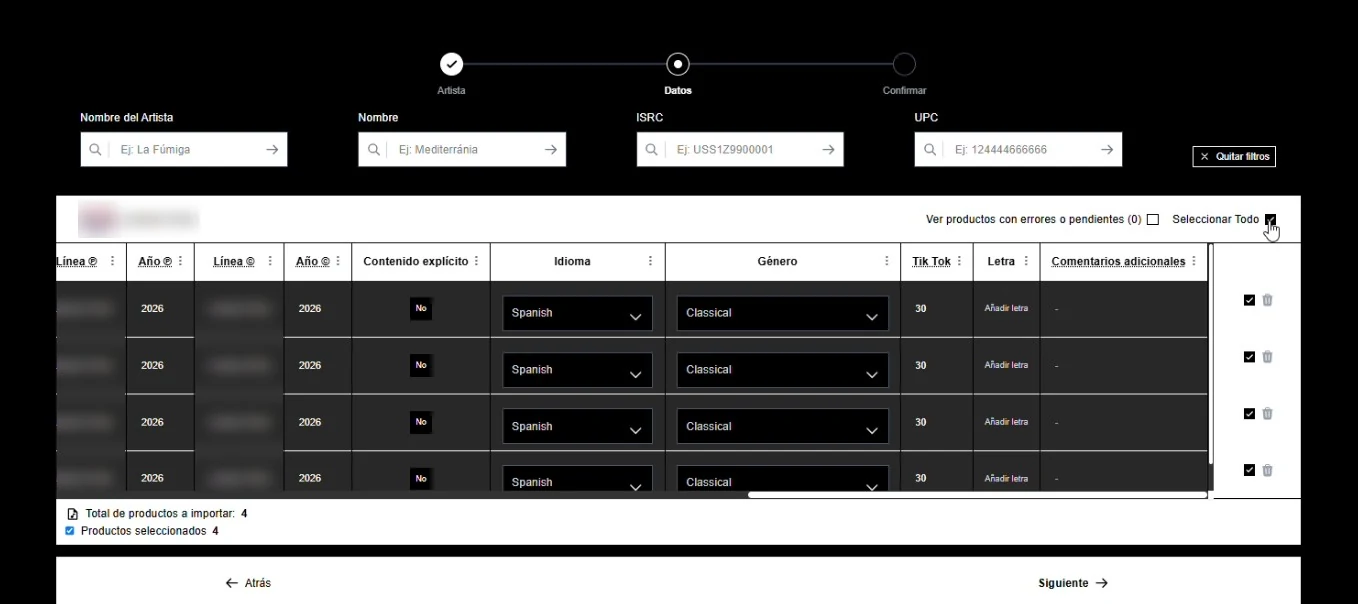Uncheck the fourth product row's selection checkbox
The width and height of the screenshot is (1358, 604).
pyautogui.click(x=1249, y=470)
